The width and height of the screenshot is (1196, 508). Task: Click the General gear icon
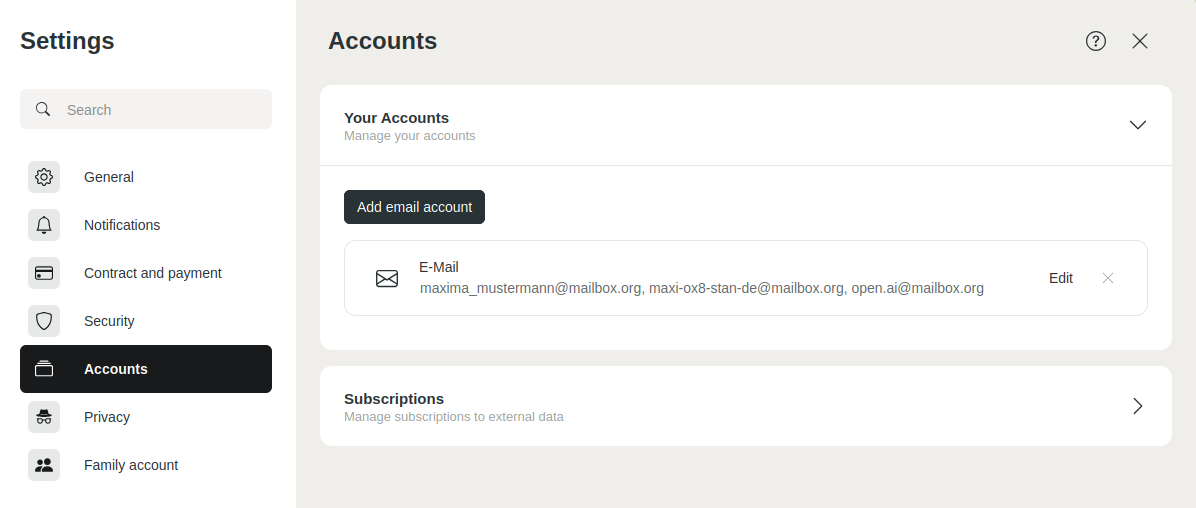[x=44, y=177]
